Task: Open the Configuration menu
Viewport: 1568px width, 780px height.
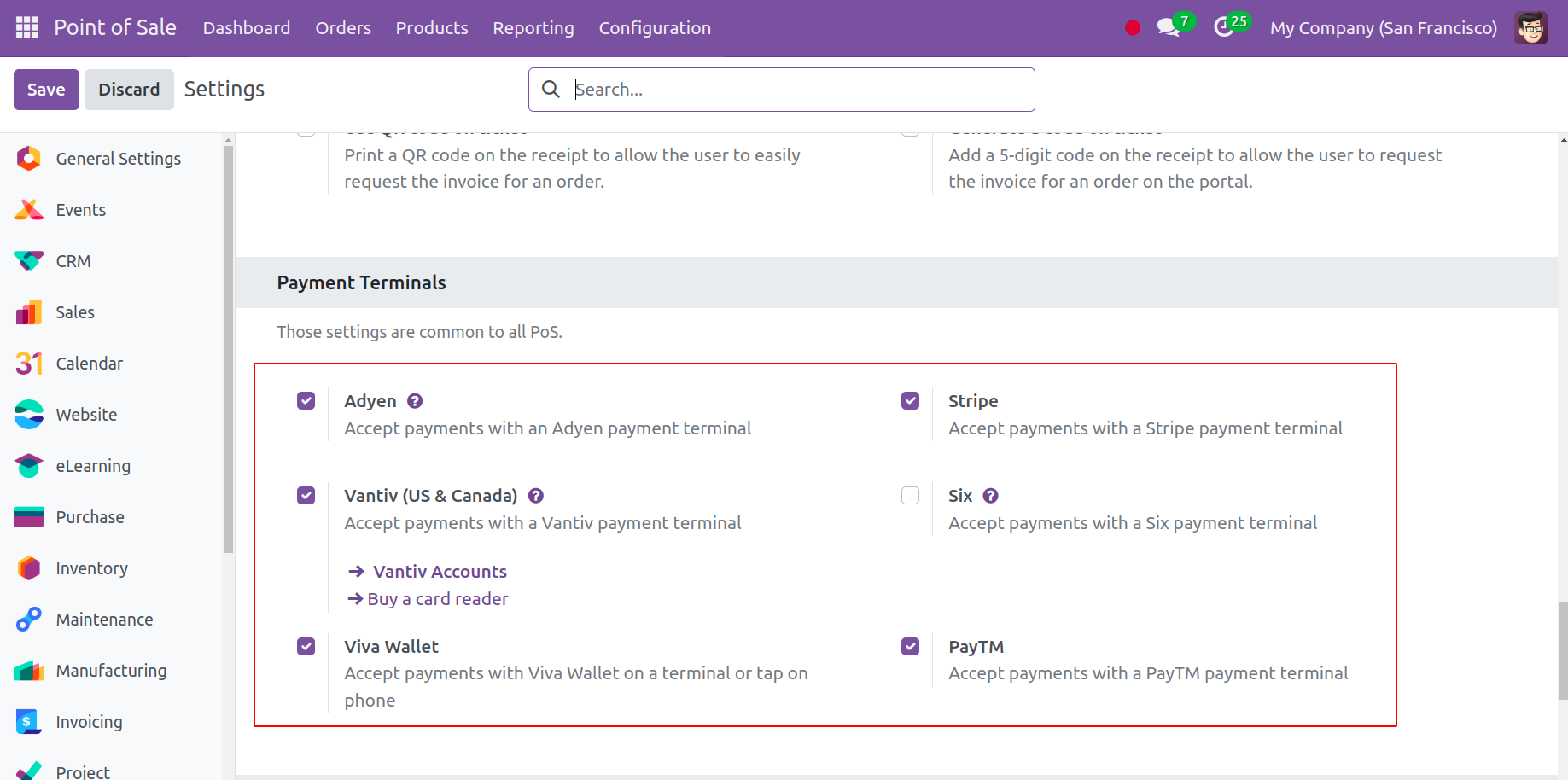Action: [x=655, y=28]
